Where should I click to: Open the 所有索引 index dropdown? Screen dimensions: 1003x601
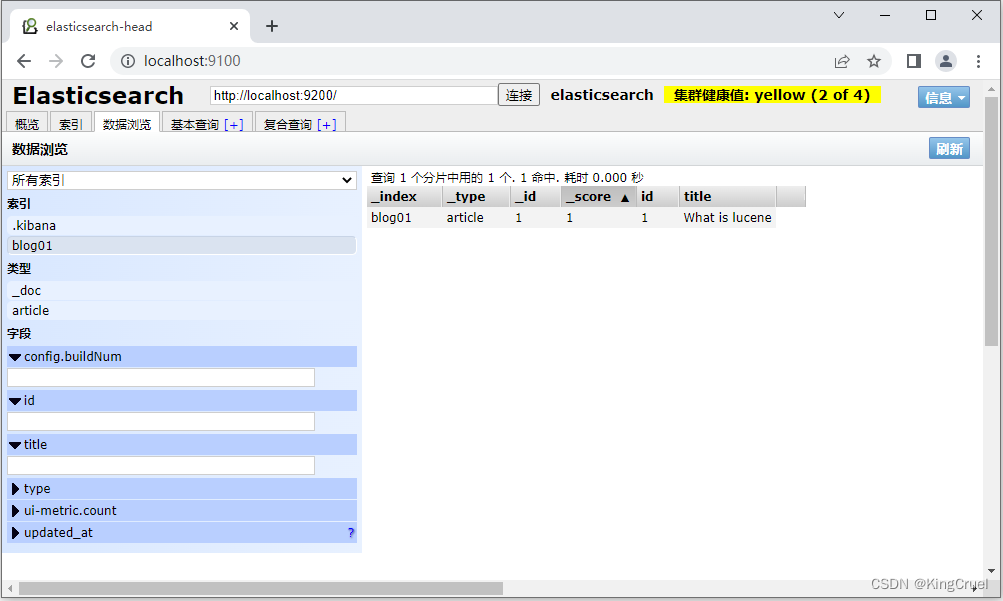182,180
